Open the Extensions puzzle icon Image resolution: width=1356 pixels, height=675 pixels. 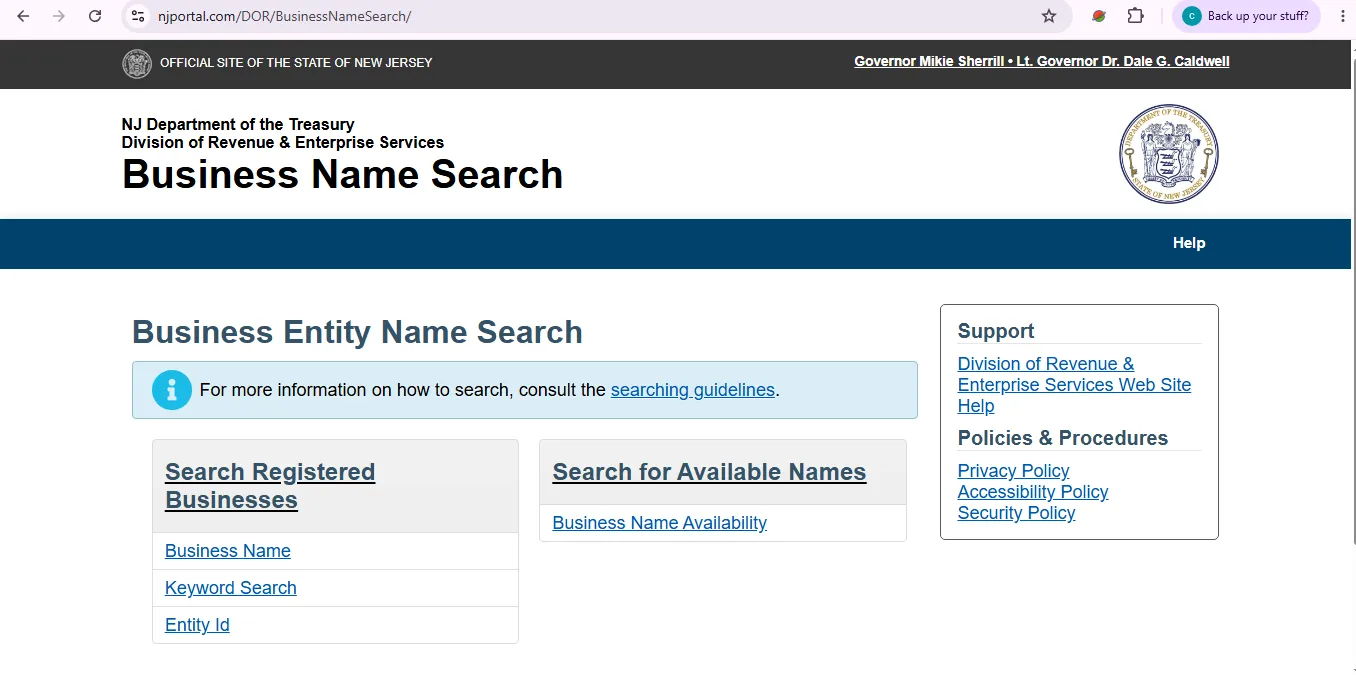point(1135,16)
